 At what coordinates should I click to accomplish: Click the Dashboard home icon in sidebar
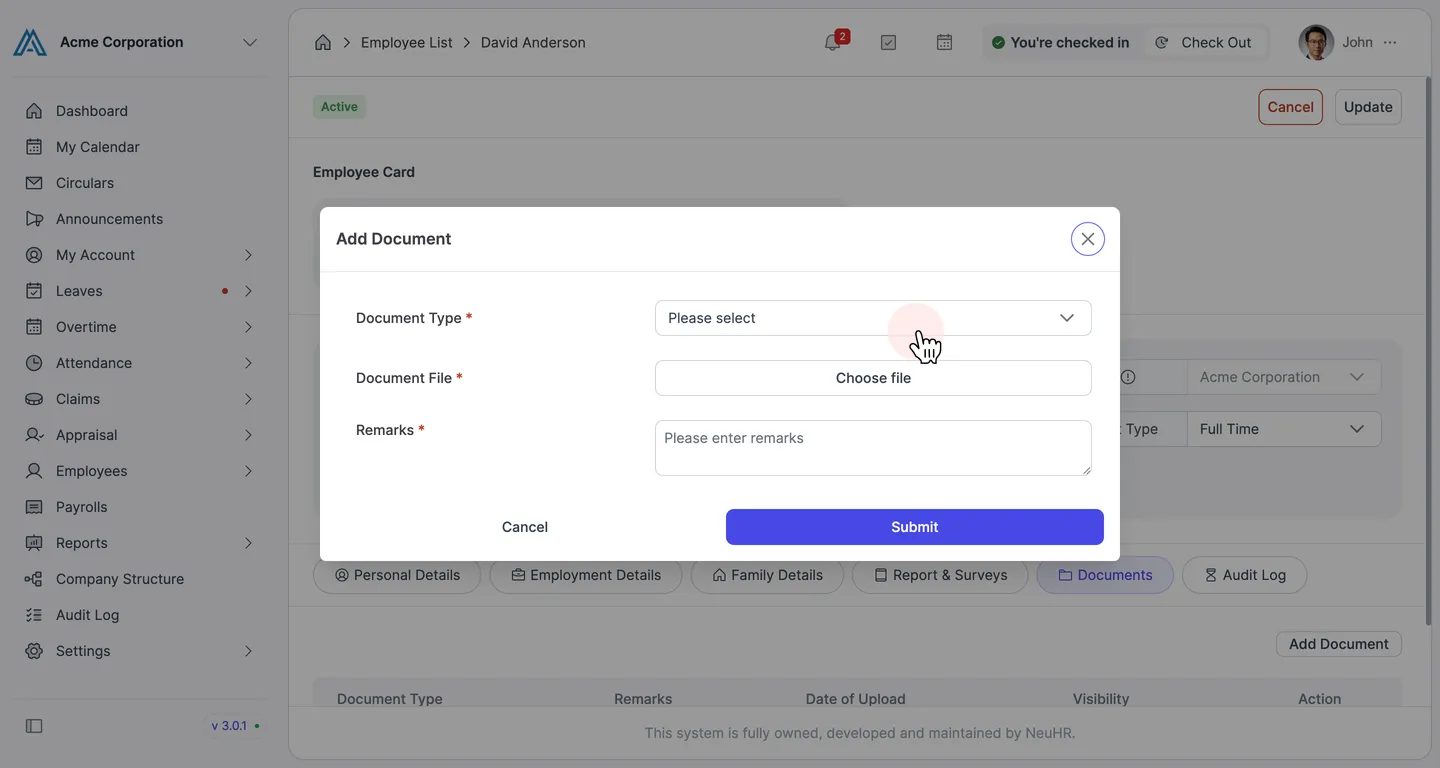pyautogui.click(x=34, y=111)
